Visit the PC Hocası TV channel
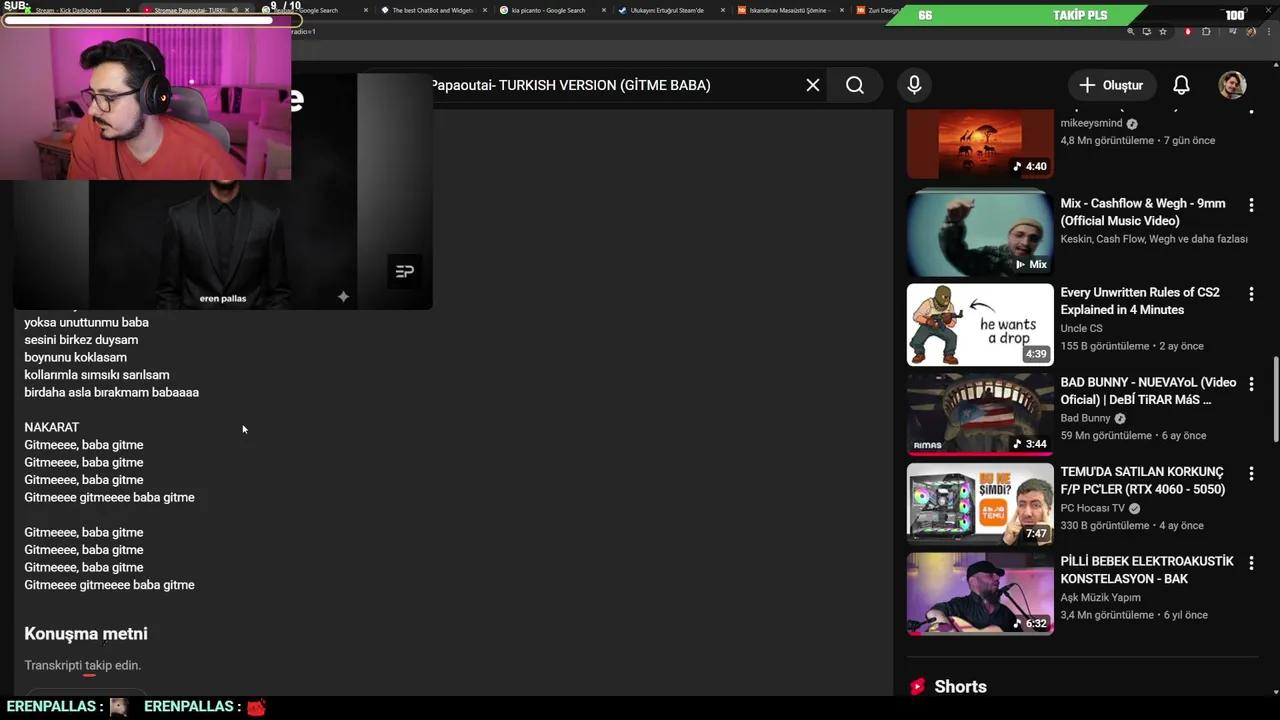The width and height of the screenshot is (1280, 720). (1093, 508)
